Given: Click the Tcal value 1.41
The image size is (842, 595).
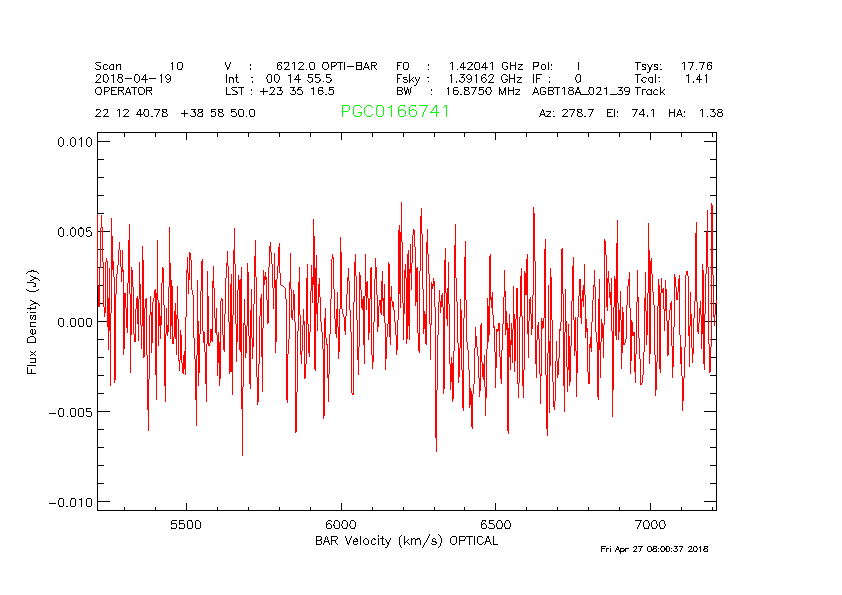Looking at the screenshot, I should [x=696, y=78].
